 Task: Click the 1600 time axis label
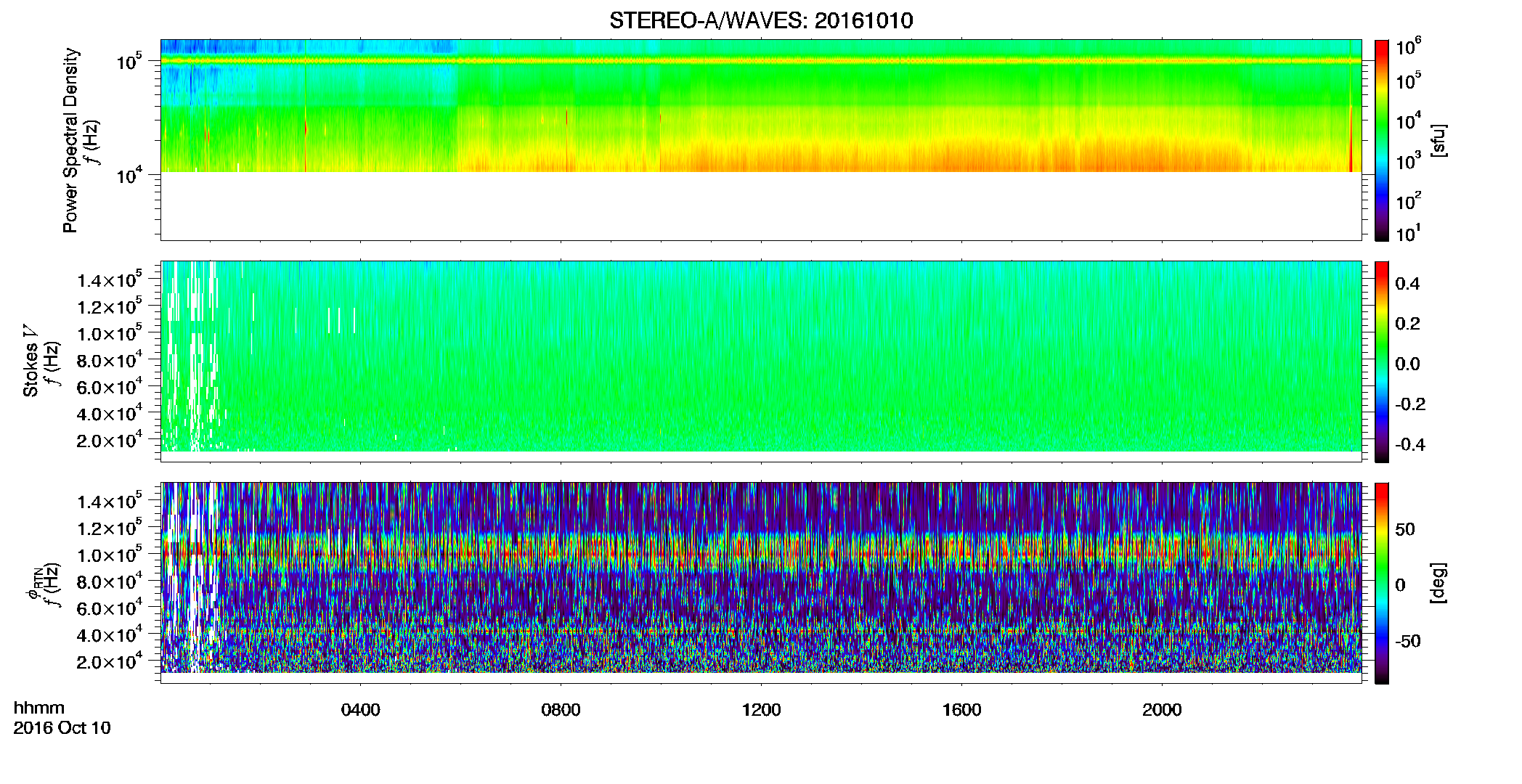click(961, 710)
